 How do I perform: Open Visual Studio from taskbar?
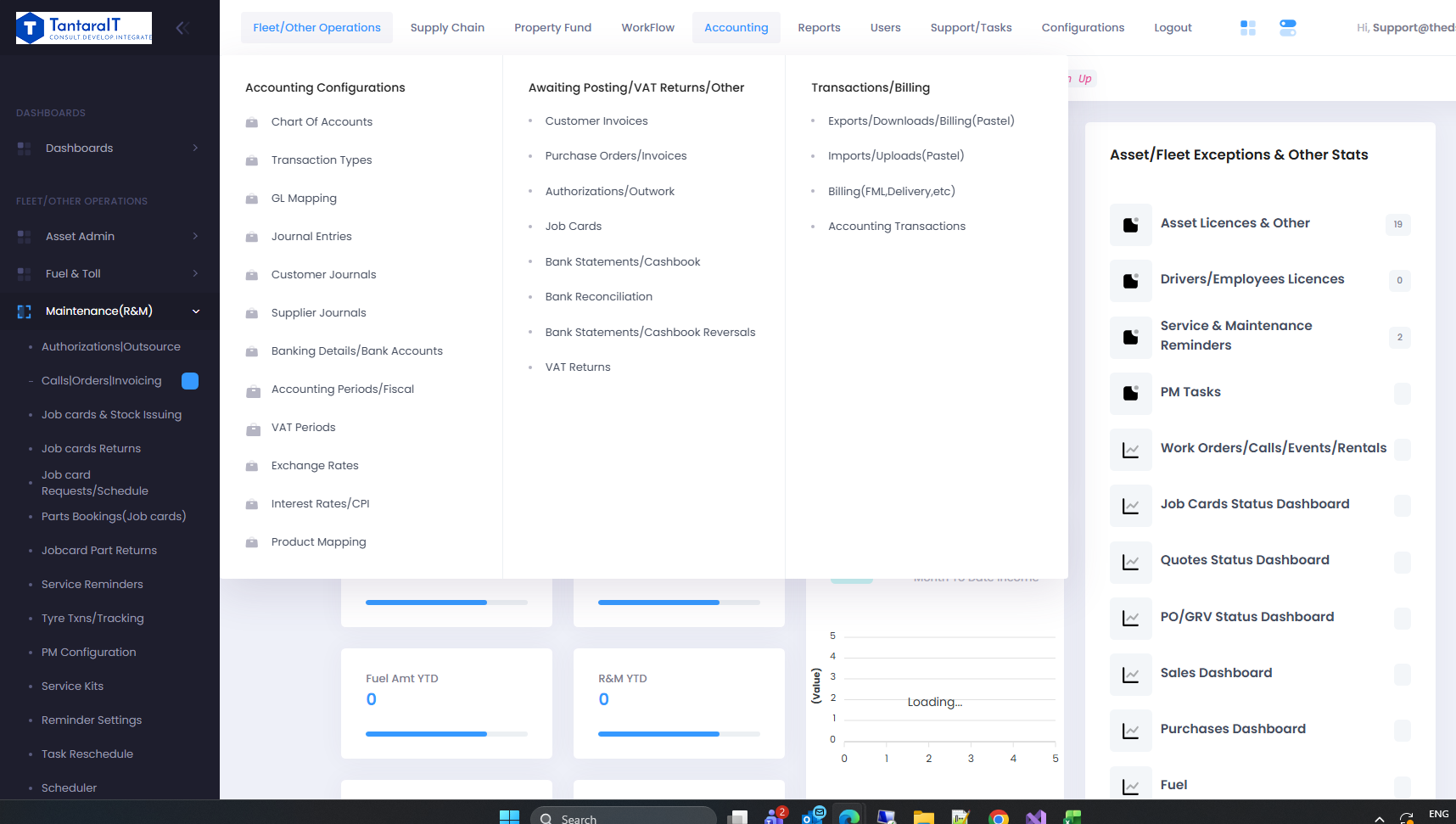pyautogui.click(x=1036, y=816)
